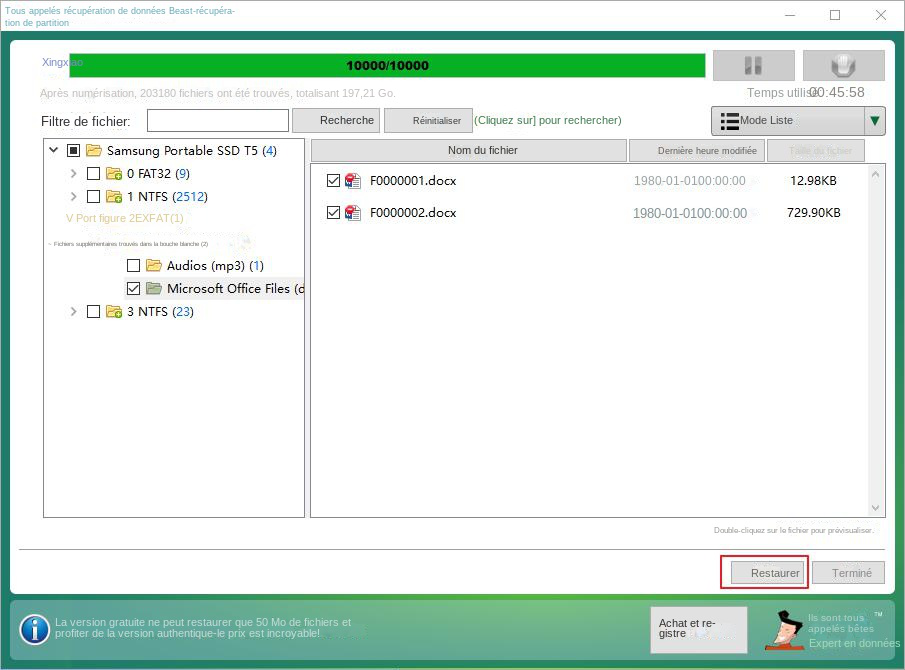Click the Mode Liste view icon

[729, 120]
